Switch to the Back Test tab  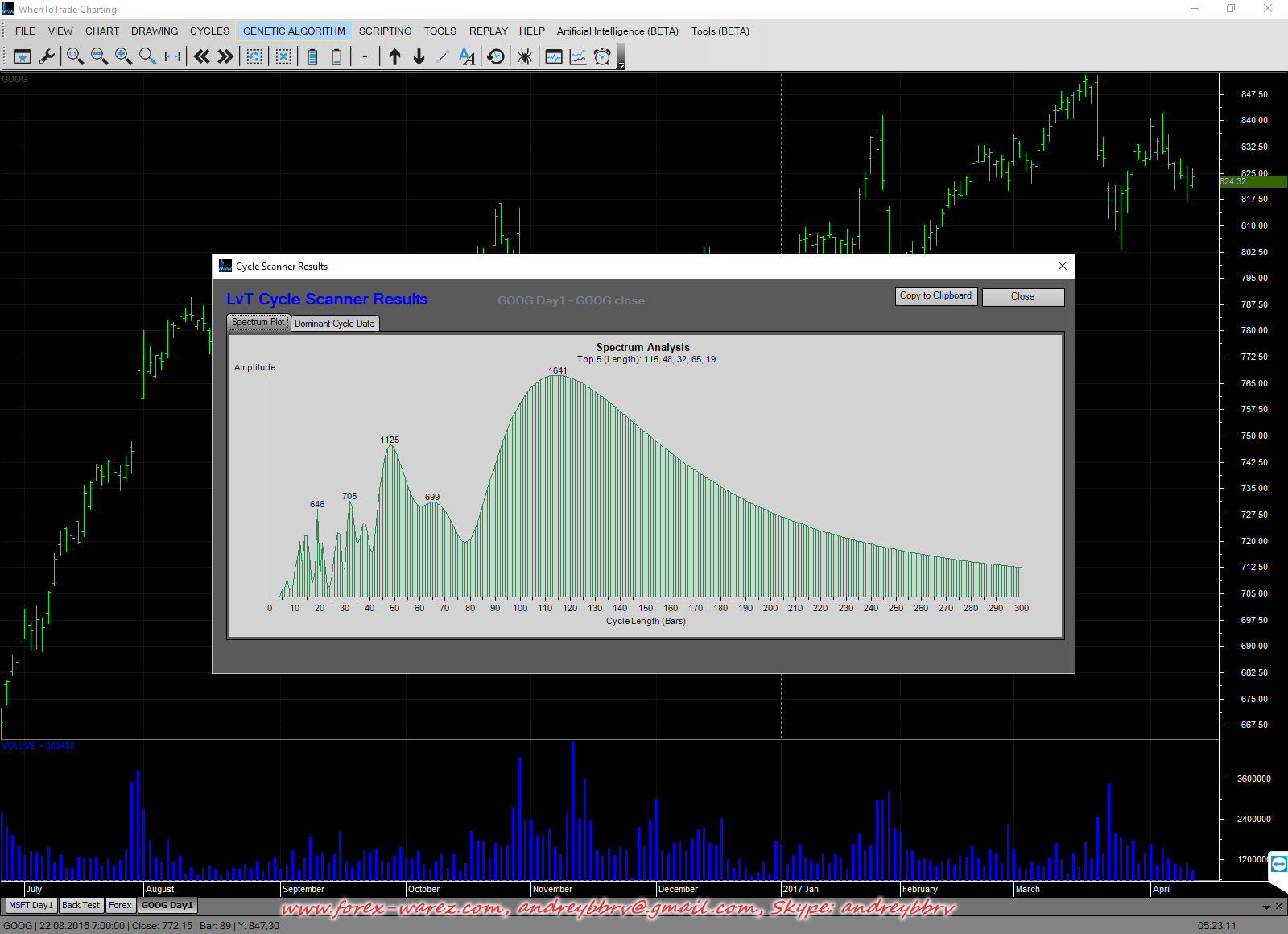click(80, 905)
